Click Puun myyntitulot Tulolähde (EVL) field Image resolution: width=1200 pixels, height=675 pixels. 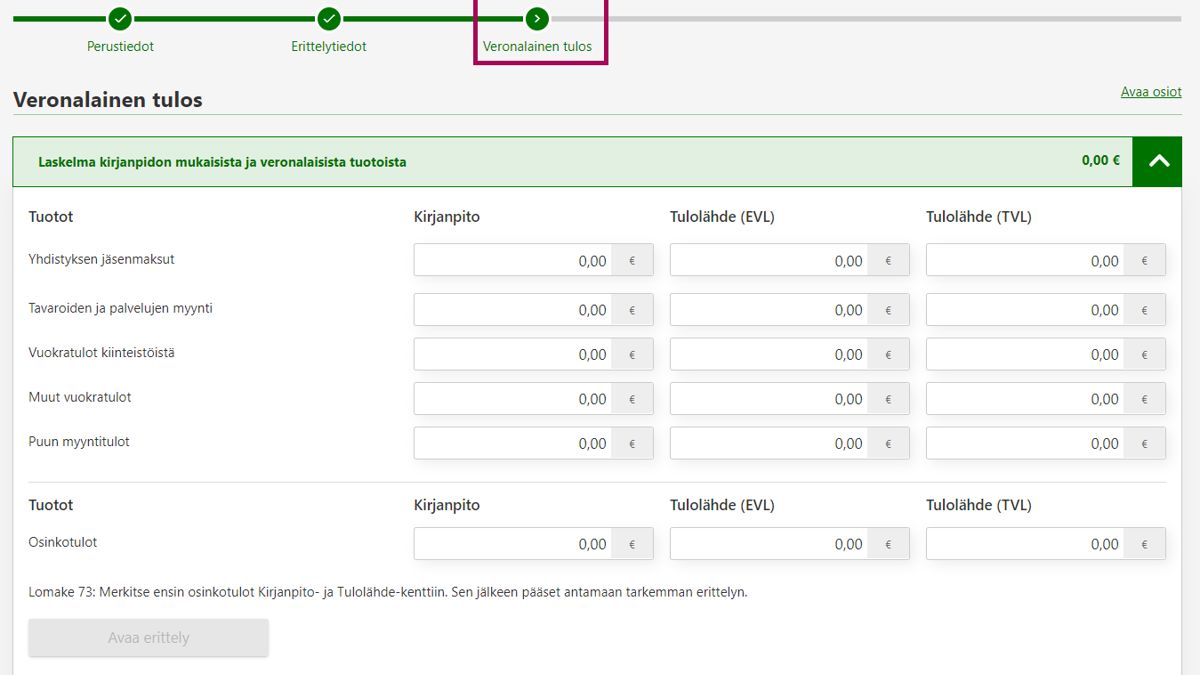click(769, 443)
